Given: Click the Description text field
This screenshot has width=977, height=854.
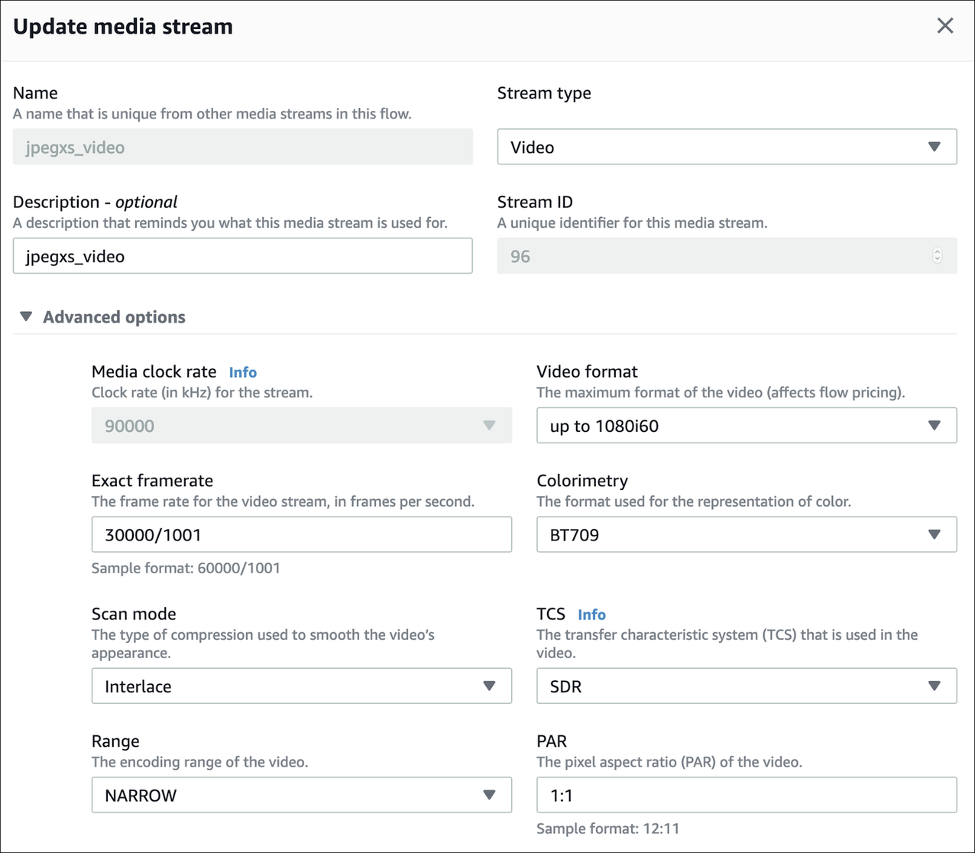Looking at the screenshot, I should [242, 256].
